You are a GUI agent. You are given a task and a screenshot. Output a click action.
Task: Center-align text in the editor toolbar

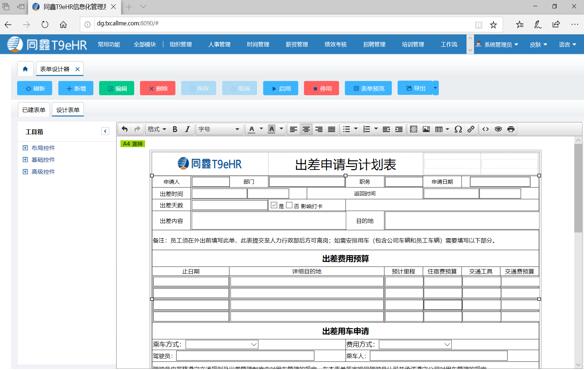point(306,129)
